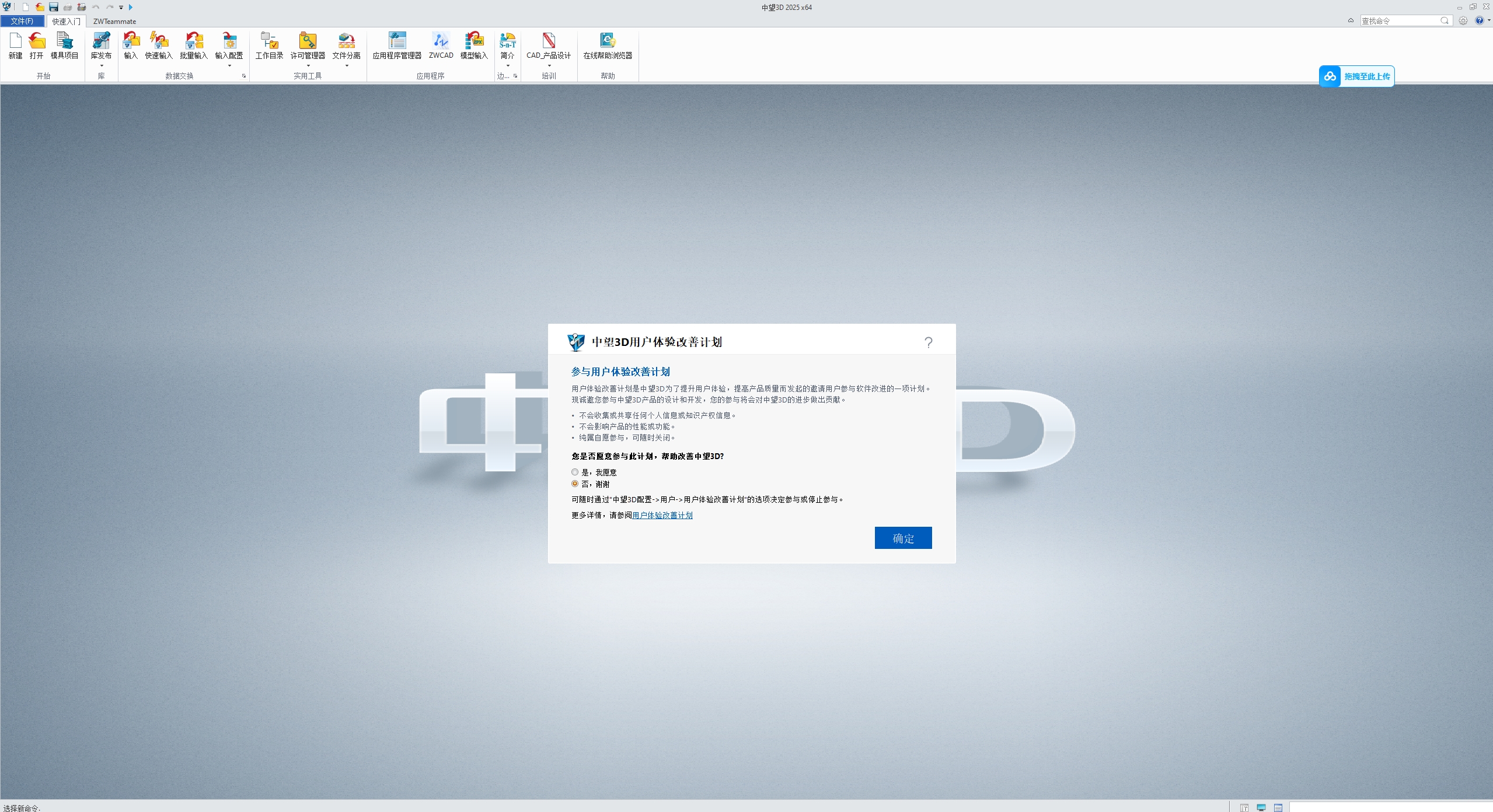Image resolution: width=1493 pixels, height=812 pixels.
Task: Expand the 许可管理器 dropdown arrow
Action: 308,66
